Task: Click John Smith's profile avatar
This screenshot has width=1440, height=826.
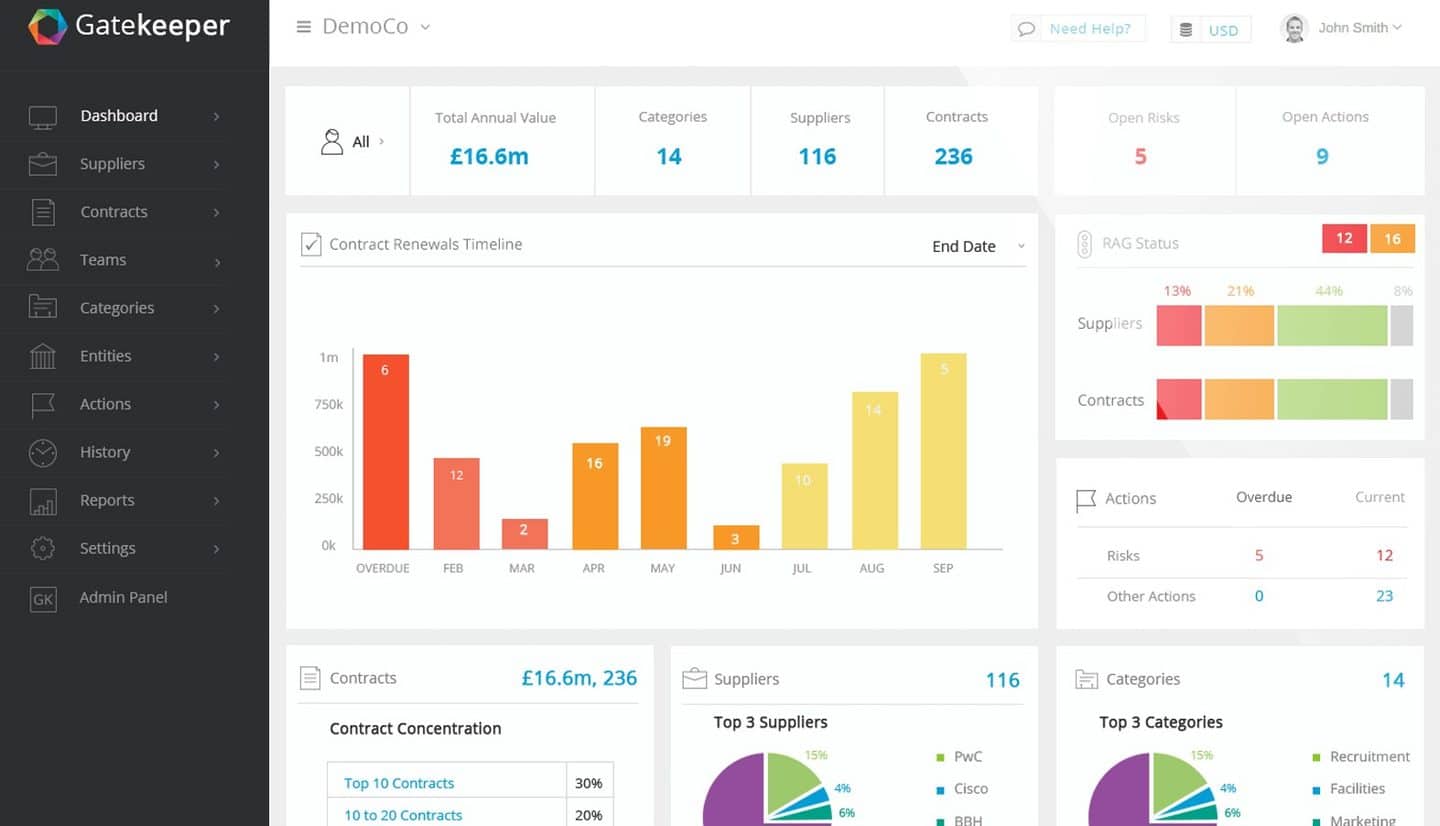Action: tap(1294, 29)
